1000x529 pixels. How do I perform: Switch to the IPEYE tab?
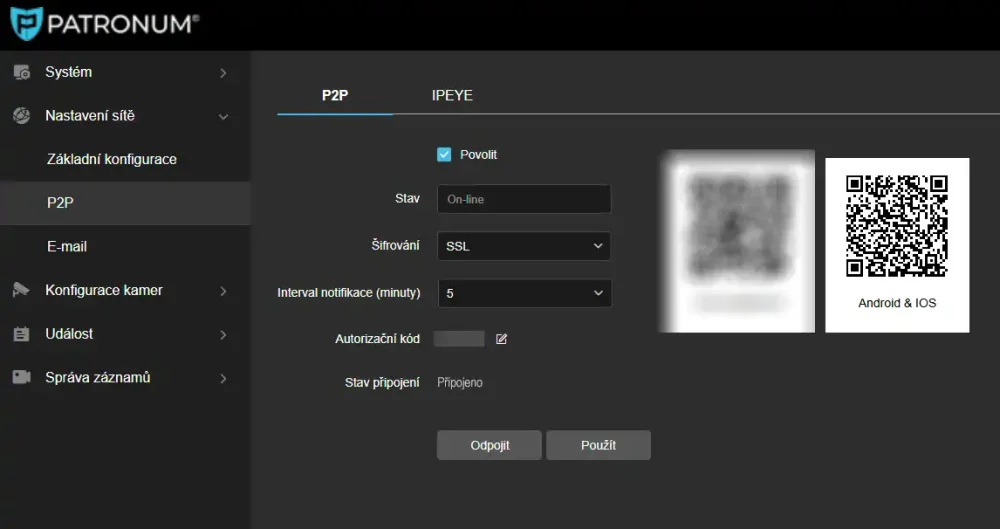[x=452, y=96]
